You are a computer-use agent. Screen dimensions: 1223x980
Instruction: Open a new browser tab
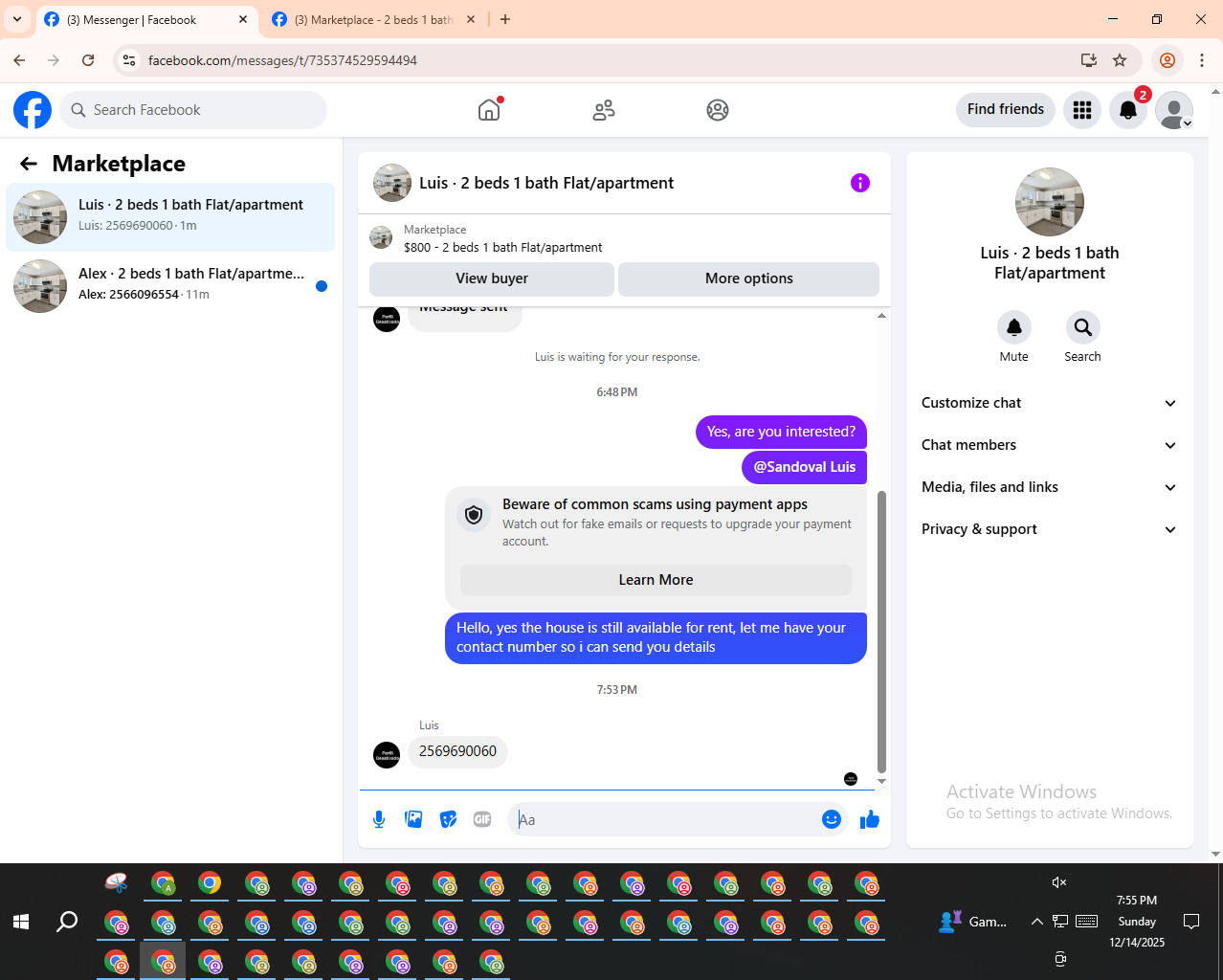[505, 19]
